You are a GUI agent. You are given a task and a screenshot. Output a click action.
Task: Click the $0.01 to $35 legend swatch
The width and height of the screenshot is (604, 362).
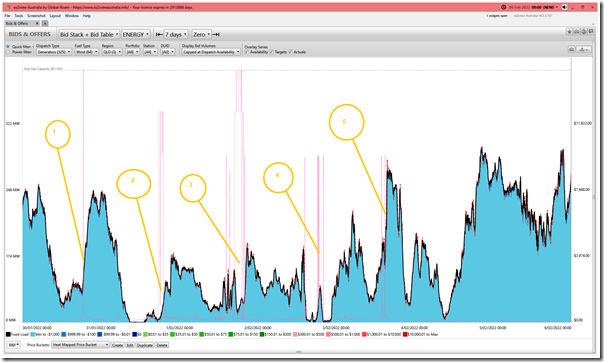(x=145, y=334)
